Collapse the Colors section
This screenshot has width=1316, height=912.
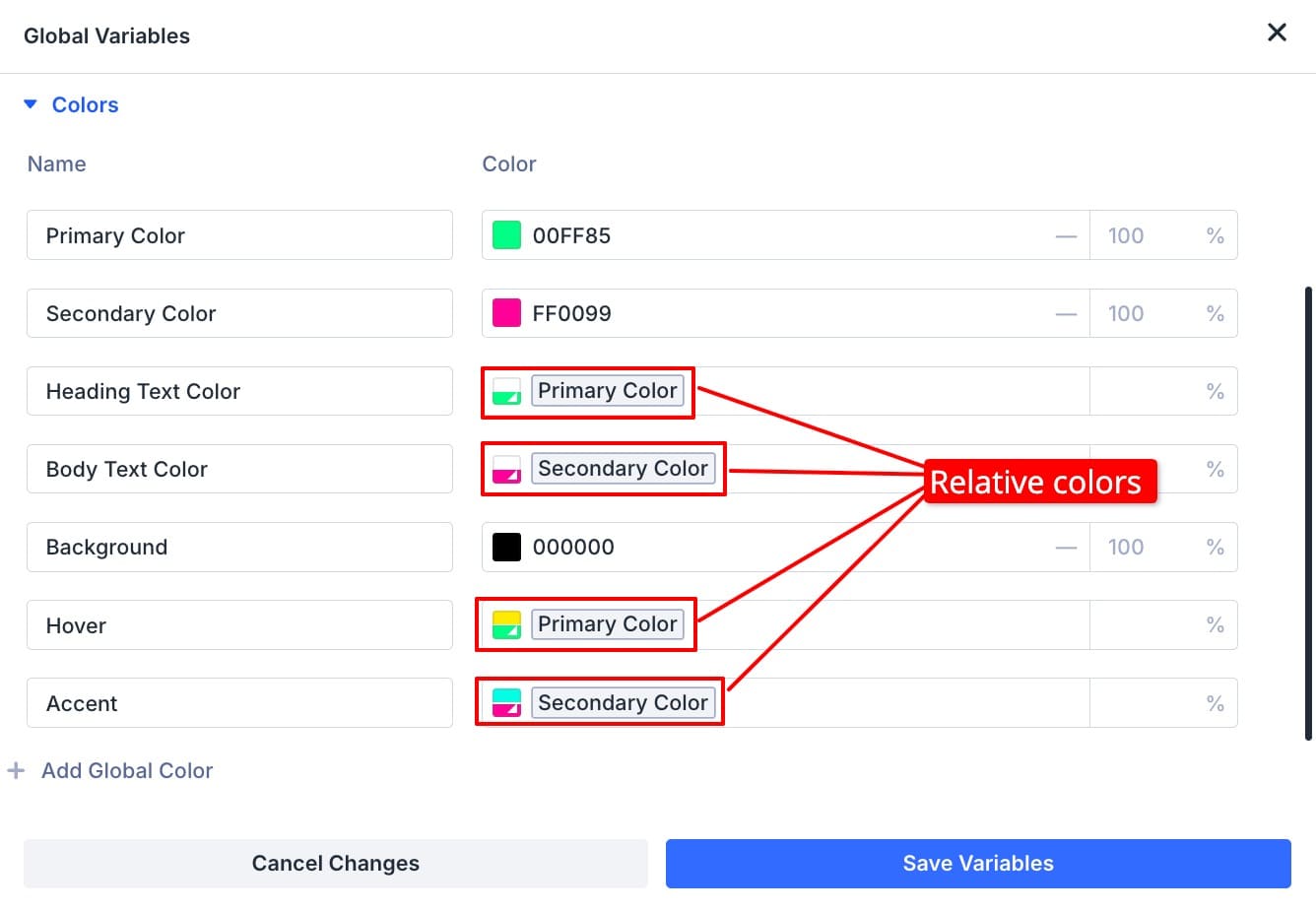pos(31,104)
